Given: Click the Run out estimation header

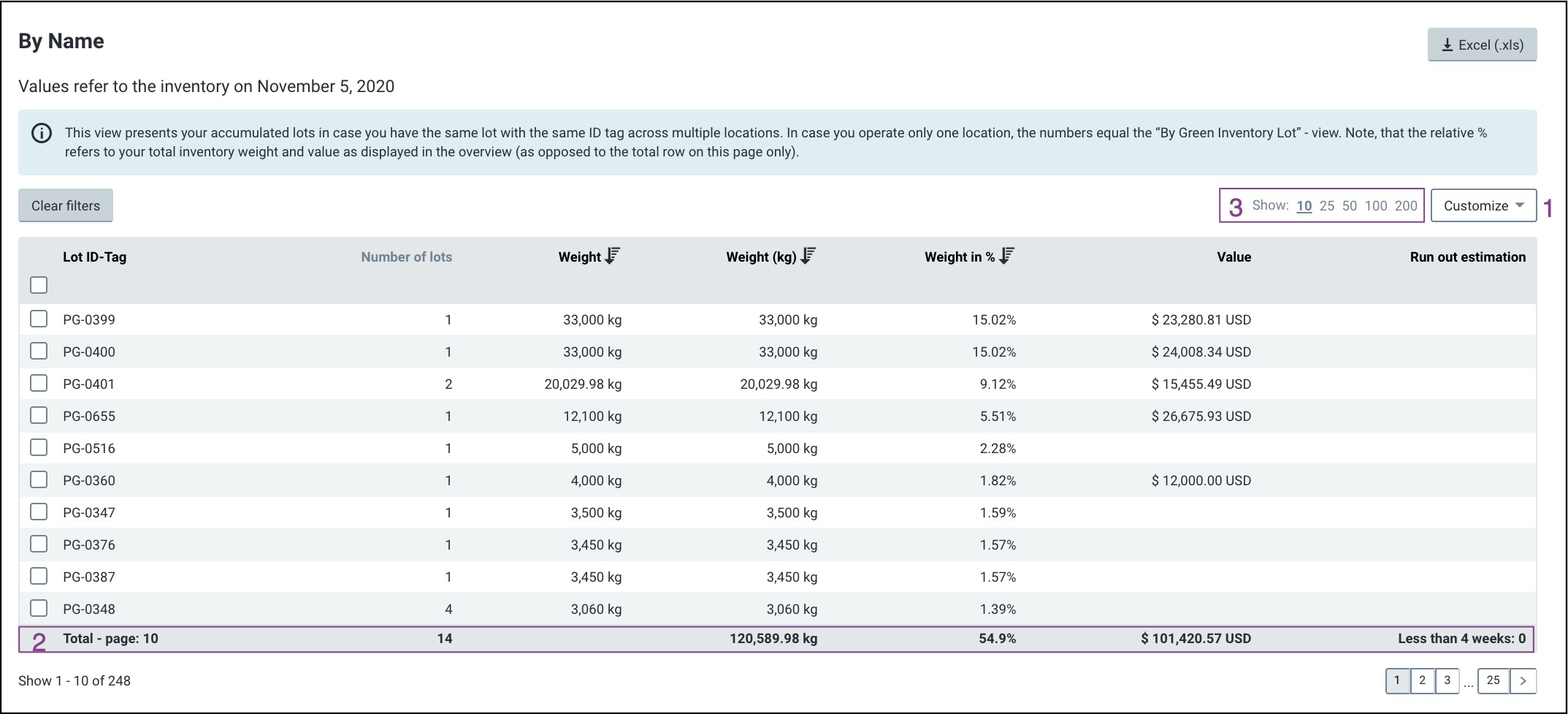Looking at the screenshot, I should pos(1468,257).
